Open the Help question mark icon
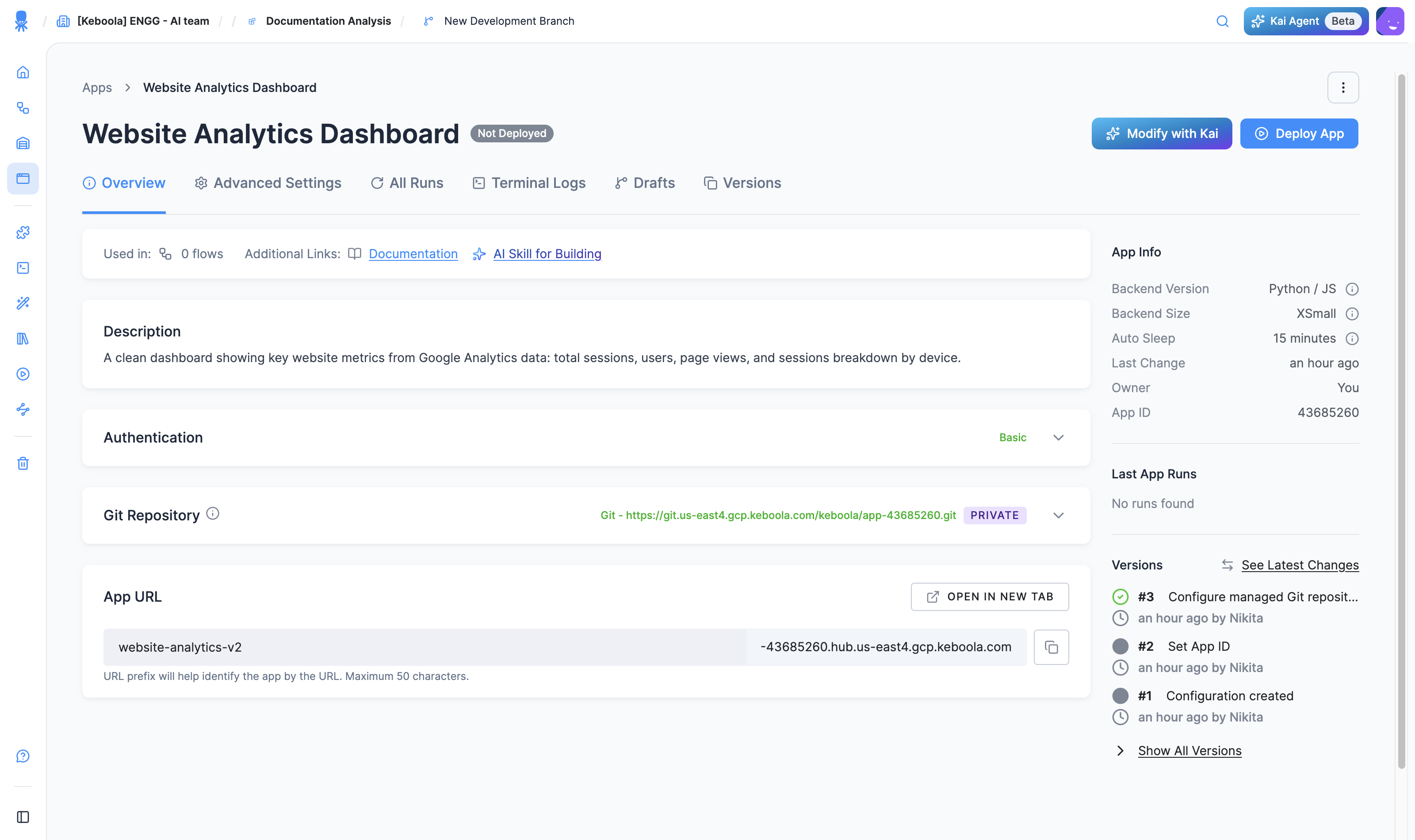The height and width of the screenshot is (840, 1415). pyautogui.click(x=23, y=756)
